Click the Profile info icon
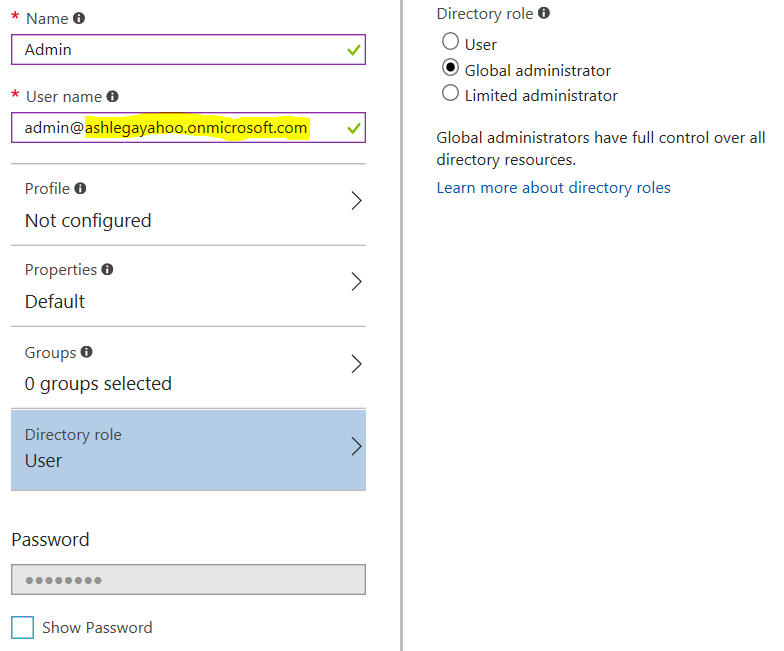 [x=80, y=188]
